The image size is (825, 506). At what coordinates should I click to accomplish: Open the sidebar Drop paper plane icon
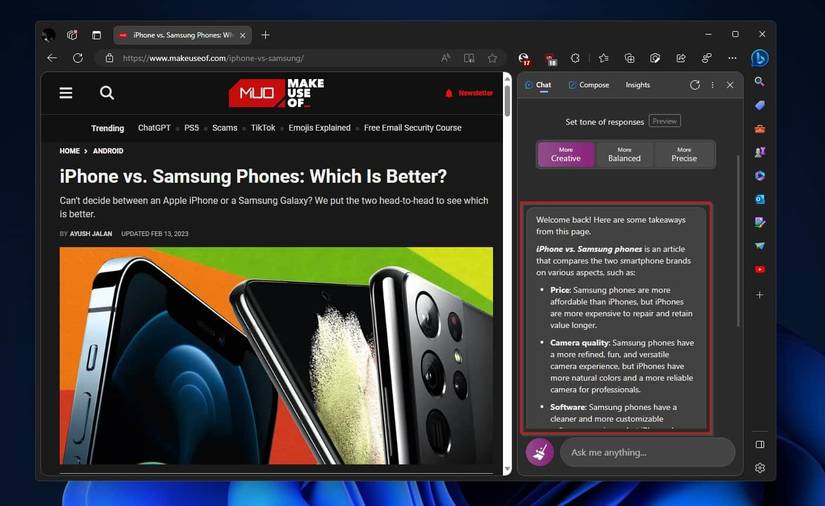tap(759, 246)
